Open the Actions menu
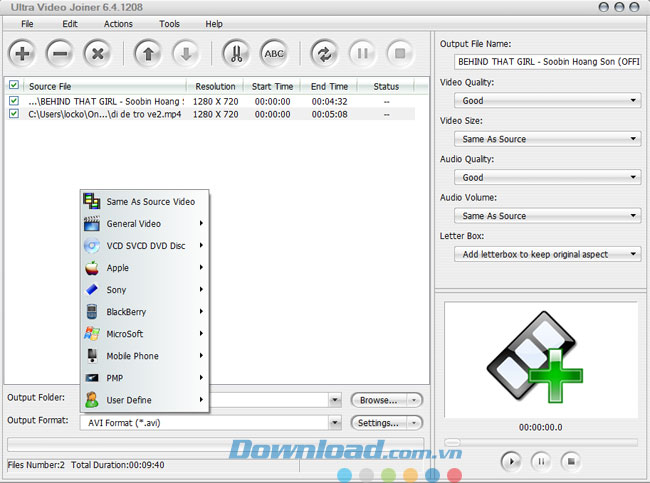The image size is (650, 483). (x=118, y=24)
